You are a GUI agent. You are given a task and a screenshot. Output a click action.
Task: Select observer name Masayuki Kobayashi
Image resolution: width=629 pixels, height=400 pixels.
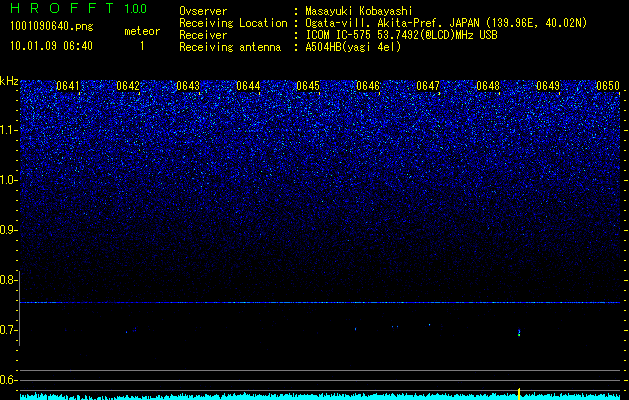point(359,11)
